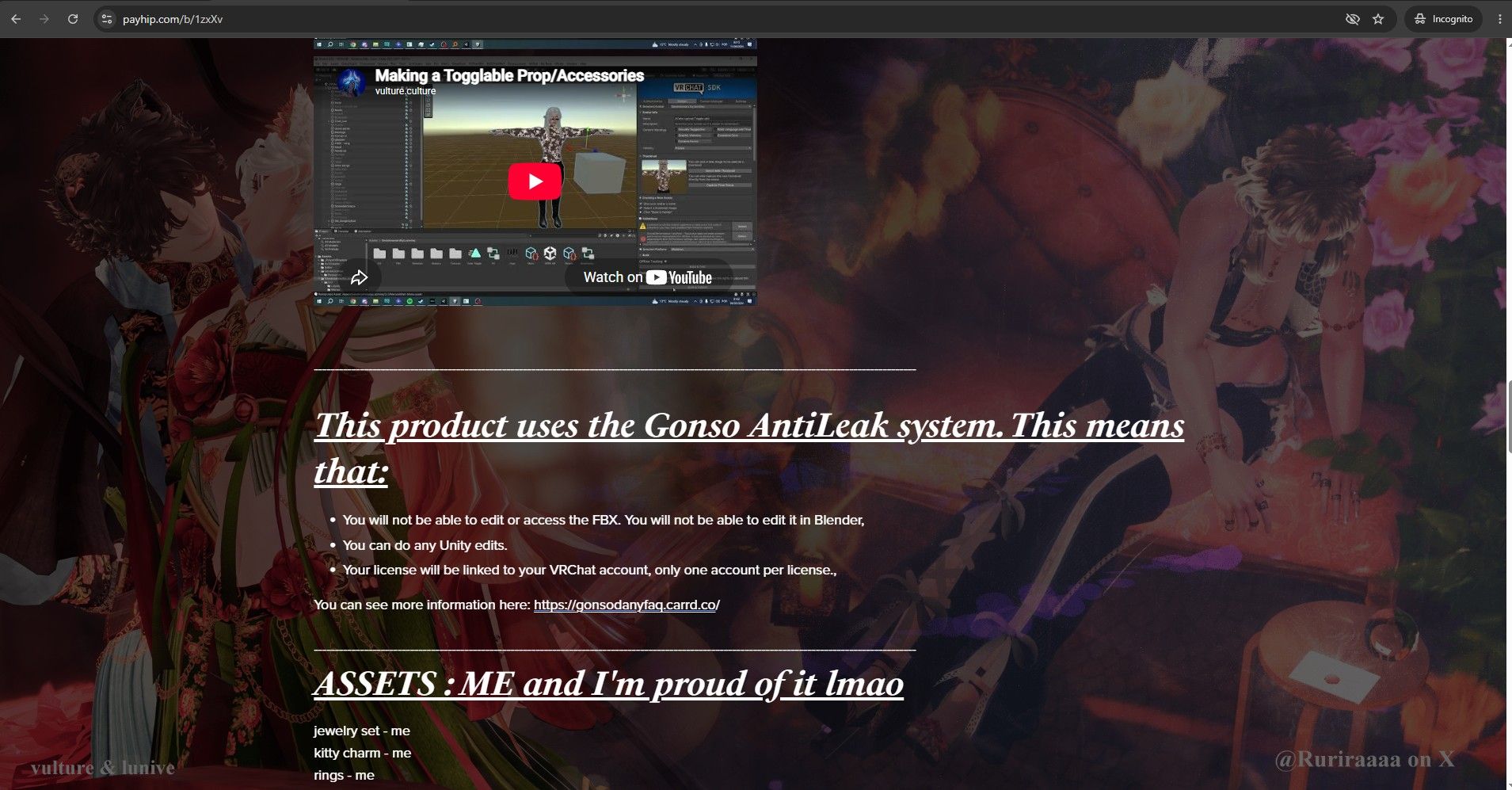1512x790 pixels.
Task: Click the page vertical scrollbar thumb
Action: (1509, 416)
